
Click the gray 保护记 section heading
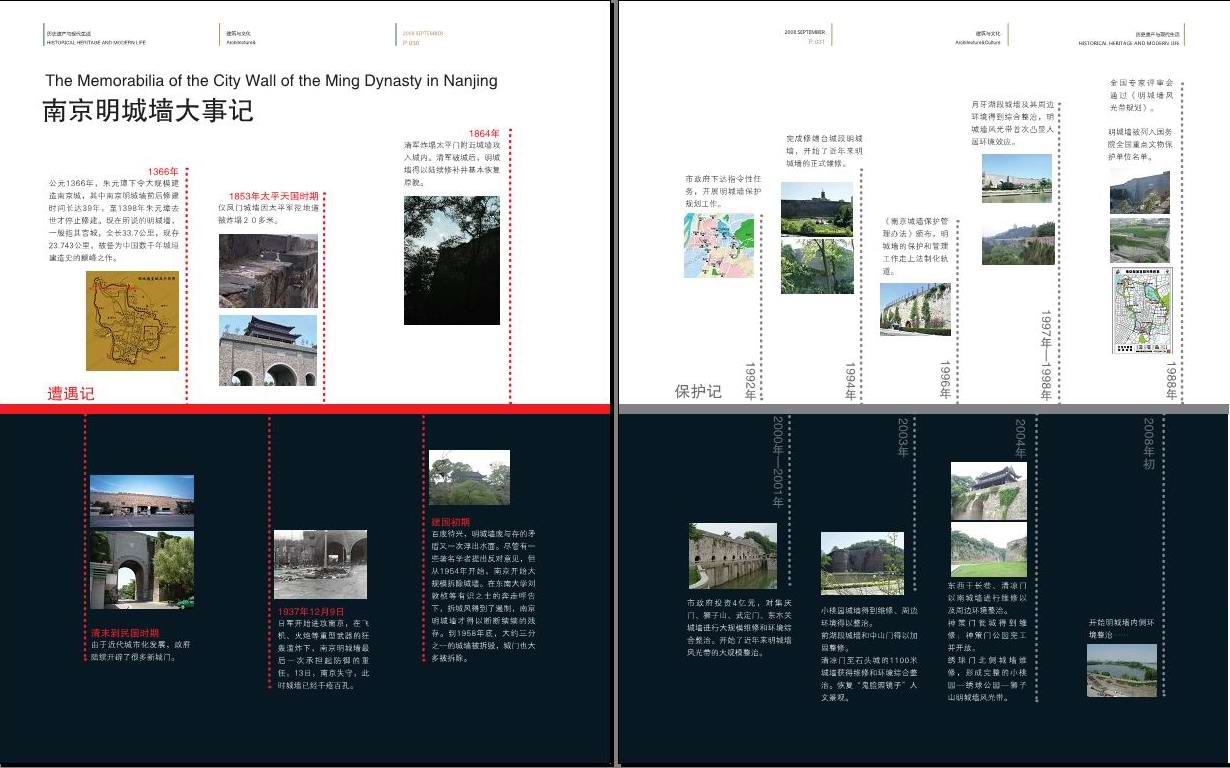pos(697,391)
